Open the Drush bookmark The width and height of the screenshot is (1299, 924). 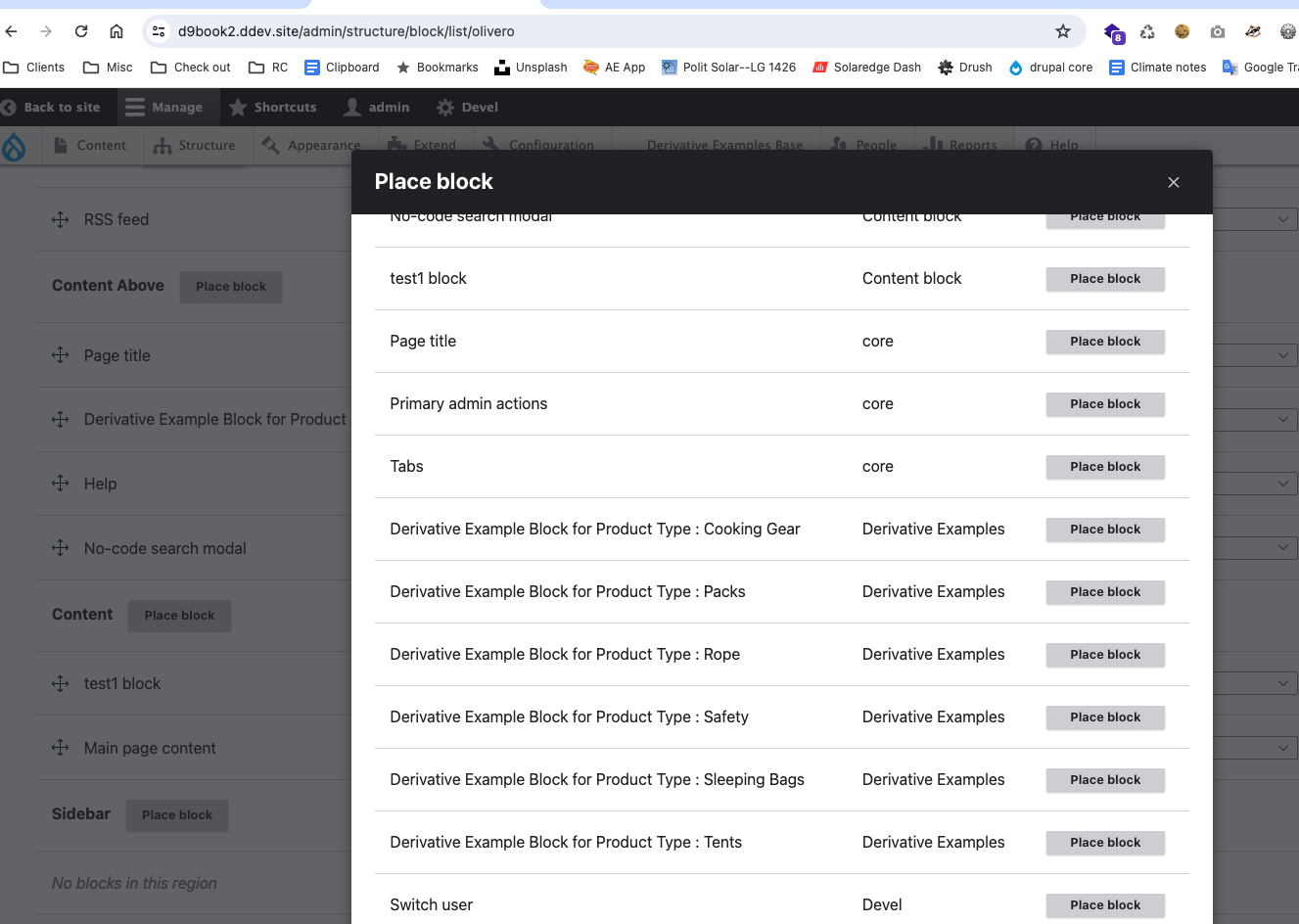pyautogui.click(x=965, y=68)
